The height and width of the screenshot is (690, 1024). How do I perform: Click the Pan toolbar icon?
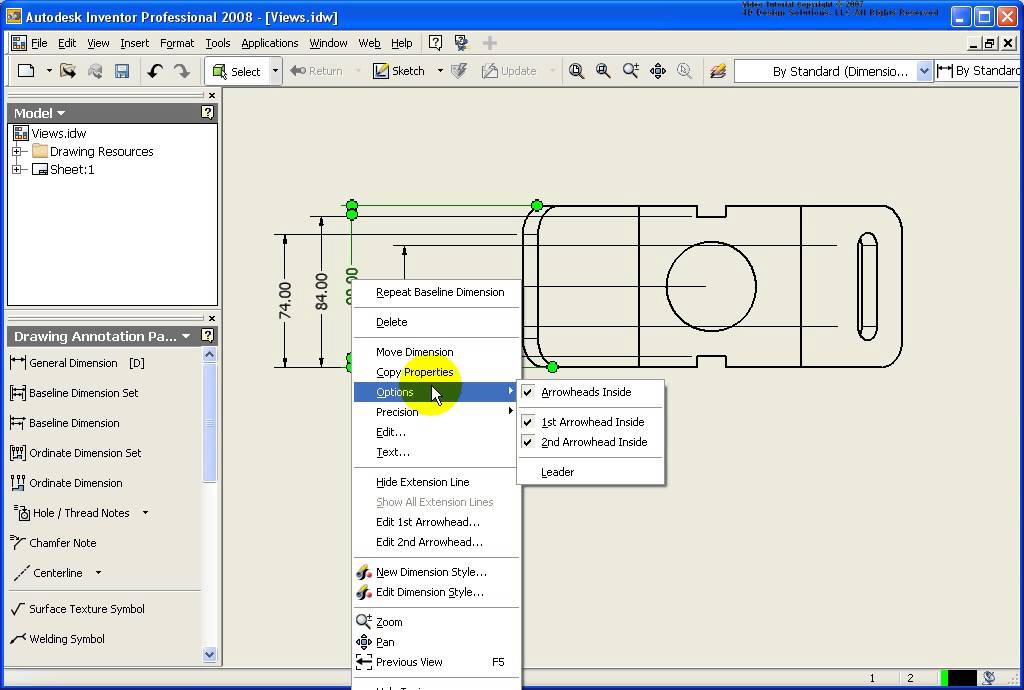pos(658,71)
